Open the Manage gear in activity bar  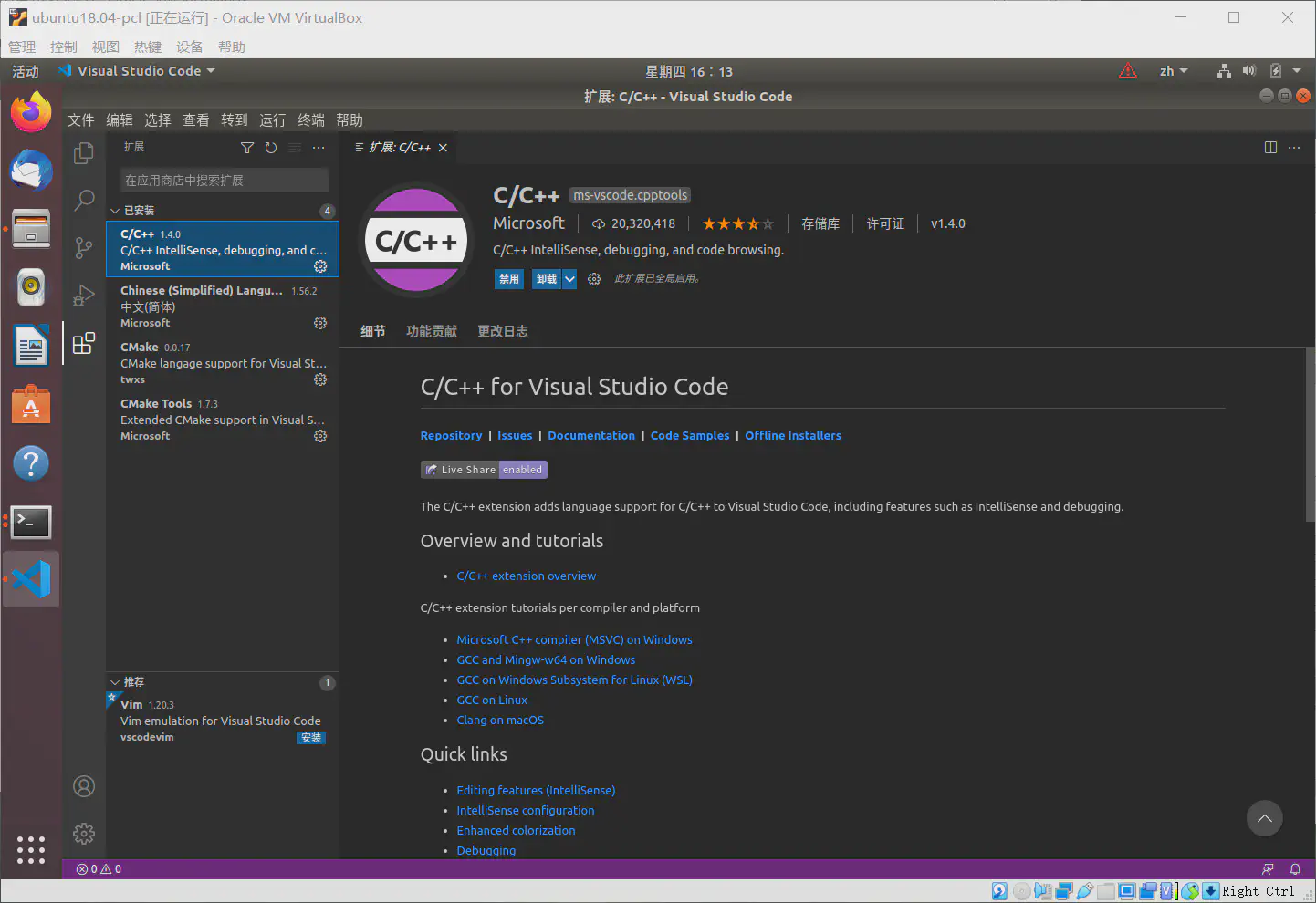pos(84,833)
